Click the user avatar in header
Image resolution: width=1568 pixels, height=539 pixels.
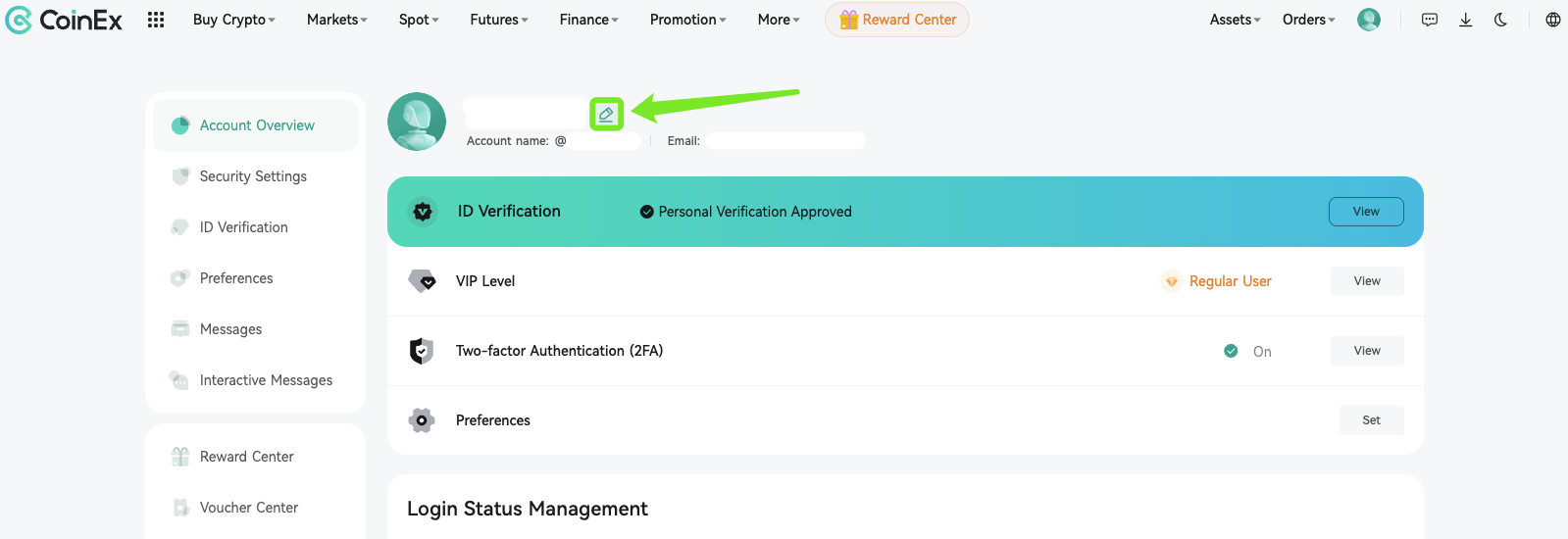point(1369,20)
